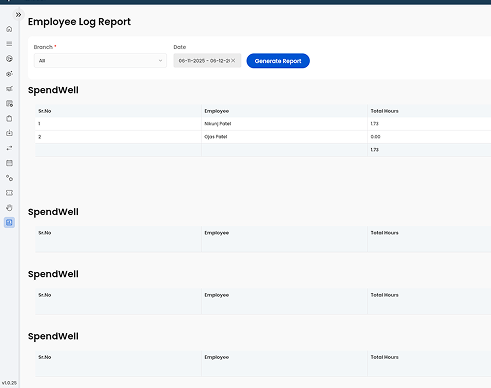Click the plain calendar icon in sidebar
This screenshot has width=491, height=388.
point(9,163)
